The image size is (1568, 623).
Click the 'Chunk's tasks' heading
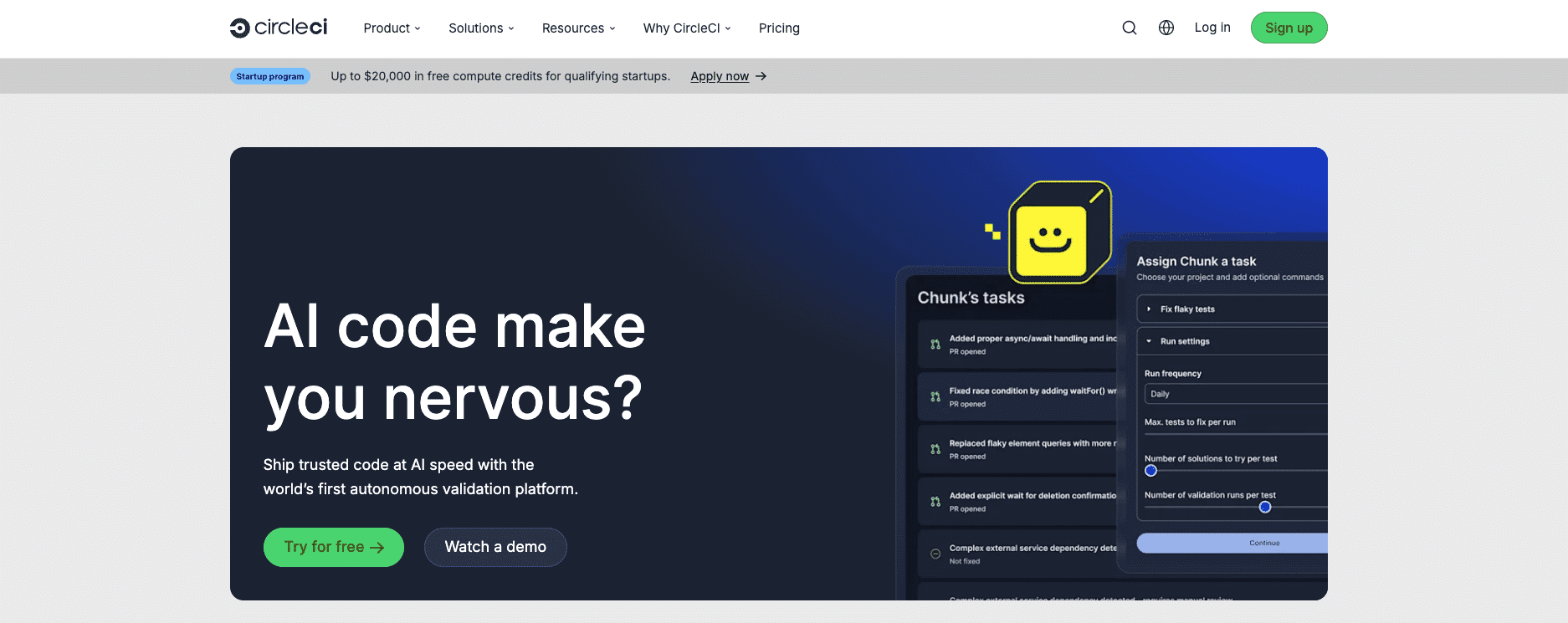coord(971,298)
